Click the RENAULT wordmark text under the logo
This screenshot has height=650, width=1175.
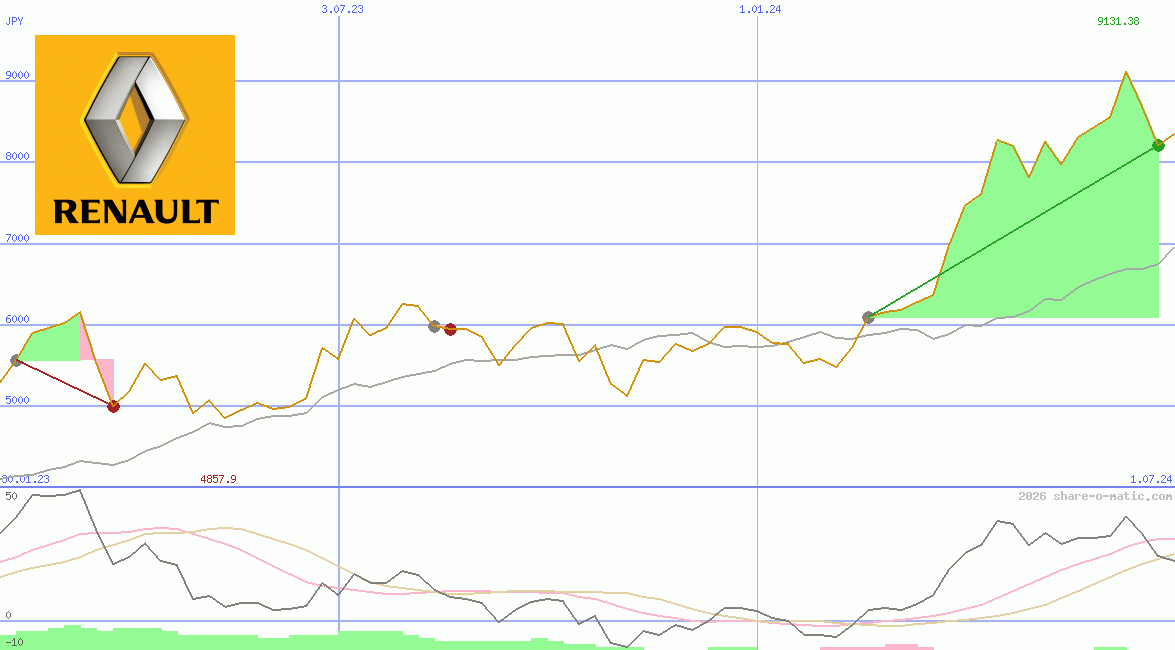point(135,212)
